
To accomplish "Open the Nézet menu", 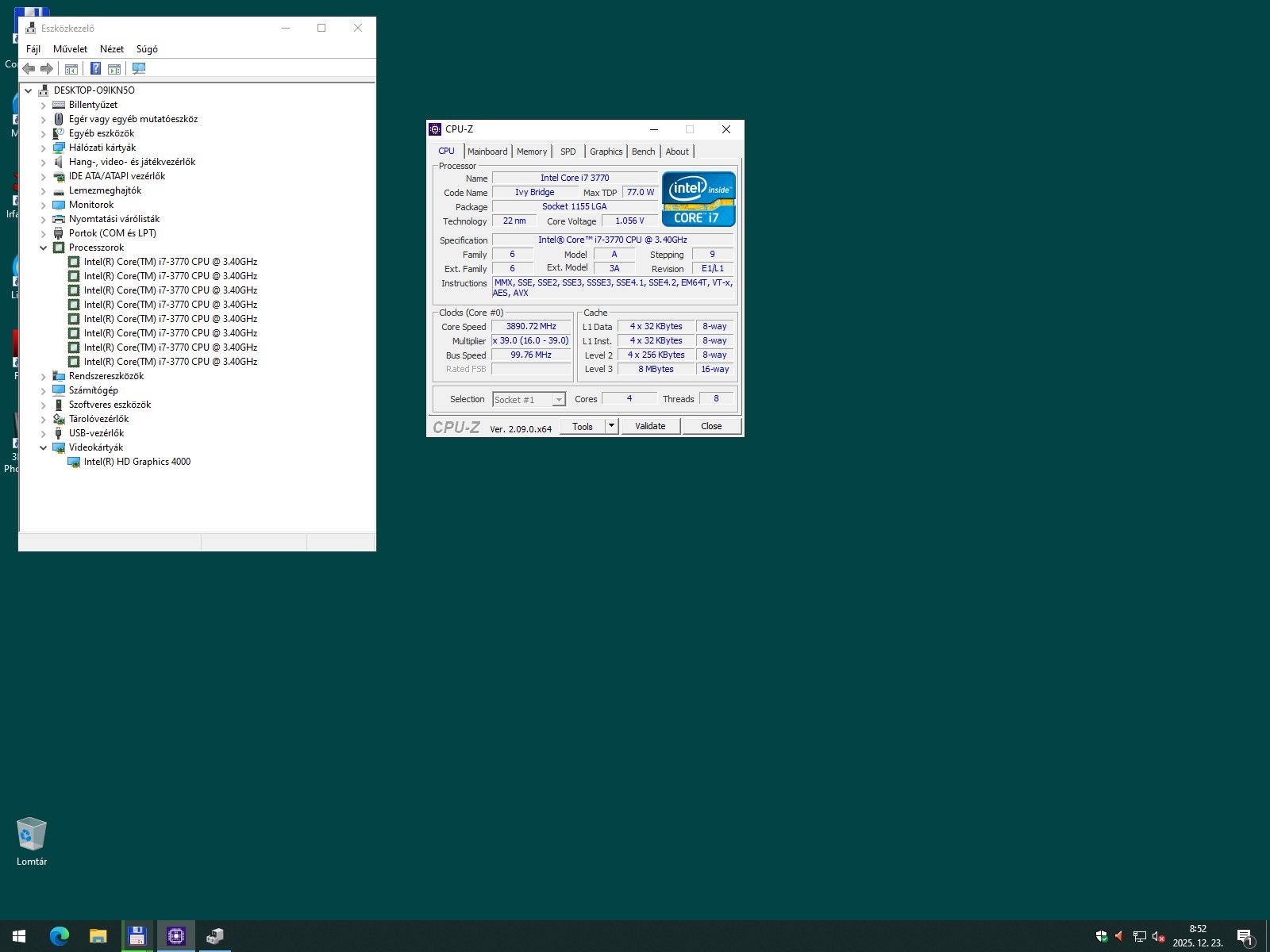I will (x=112, y=49).
